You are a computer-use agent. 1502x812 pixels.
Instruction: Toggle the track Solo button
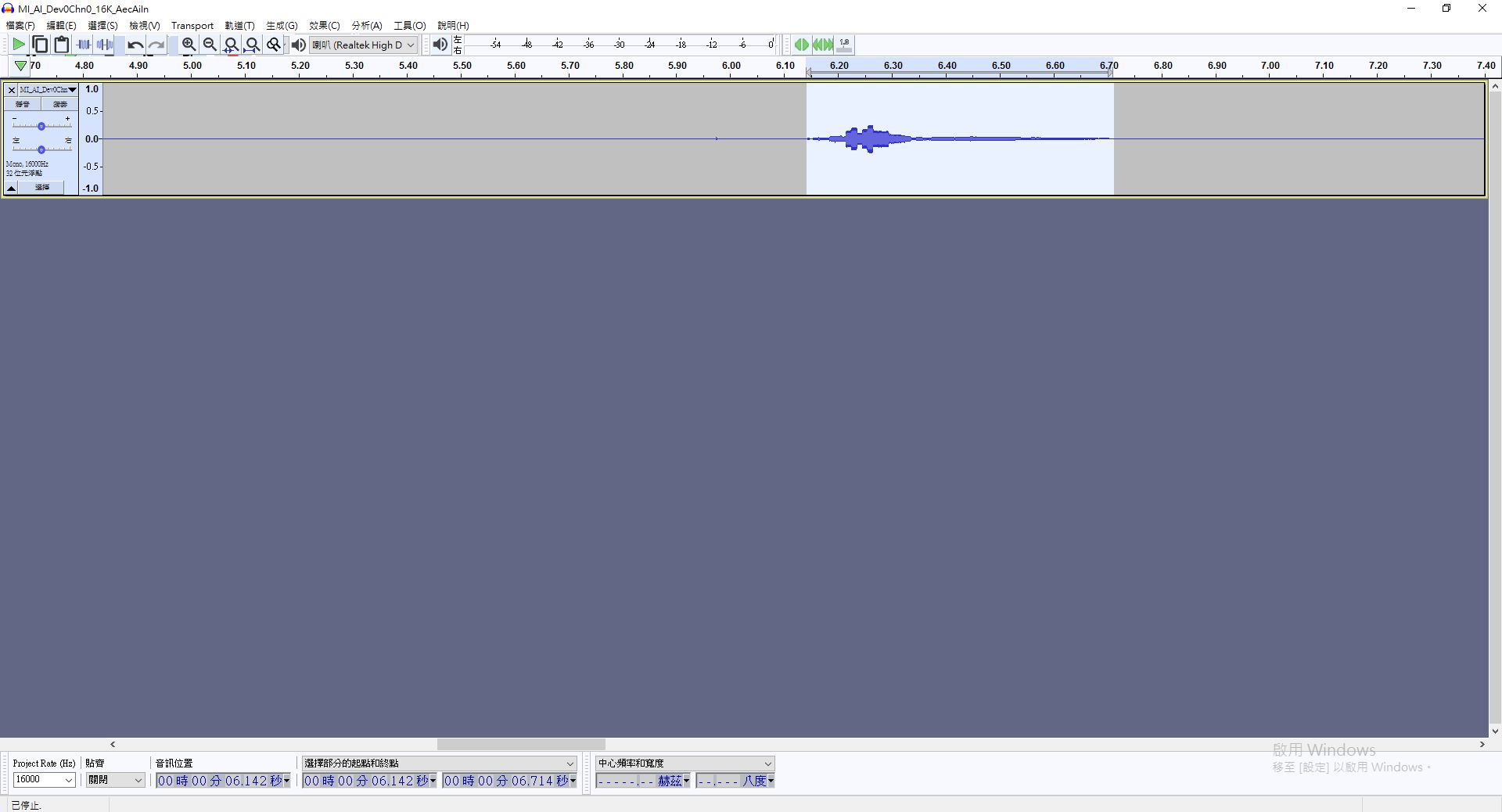click(59, 104)
